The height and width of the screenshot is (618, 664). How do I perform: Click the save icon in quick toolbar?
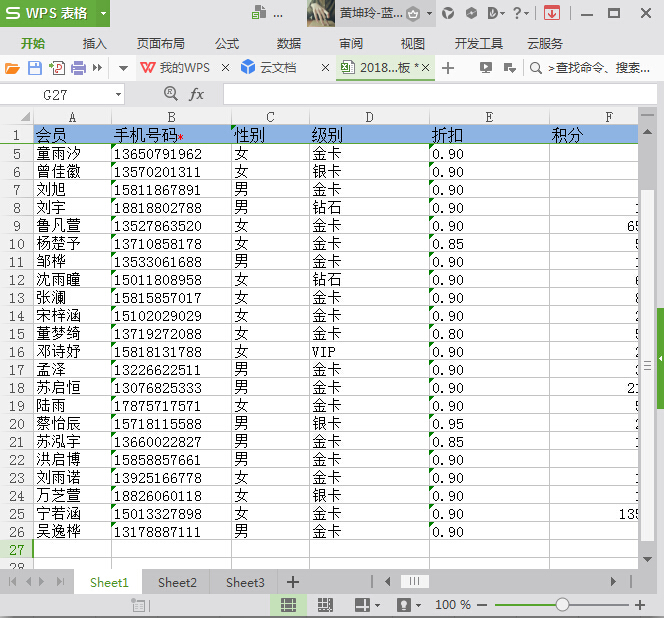tap(34, 68)
